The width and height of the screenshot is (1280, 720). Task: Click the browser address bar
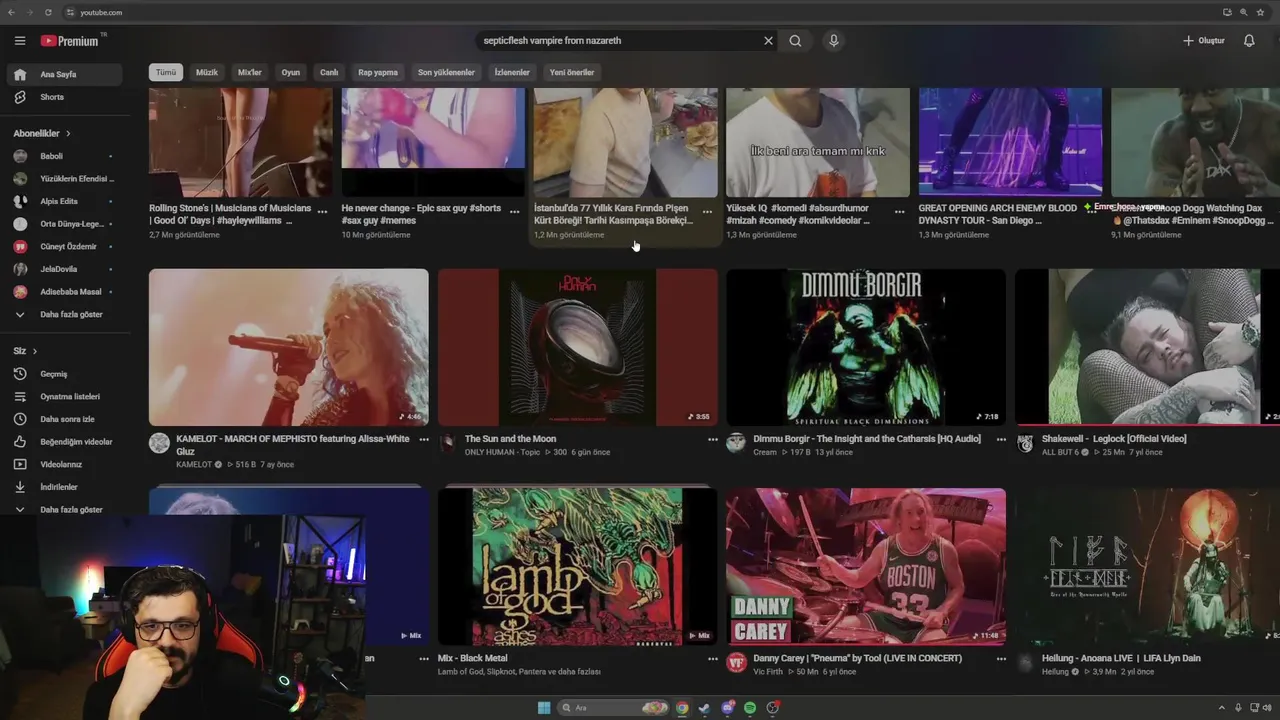coord(640,12)
